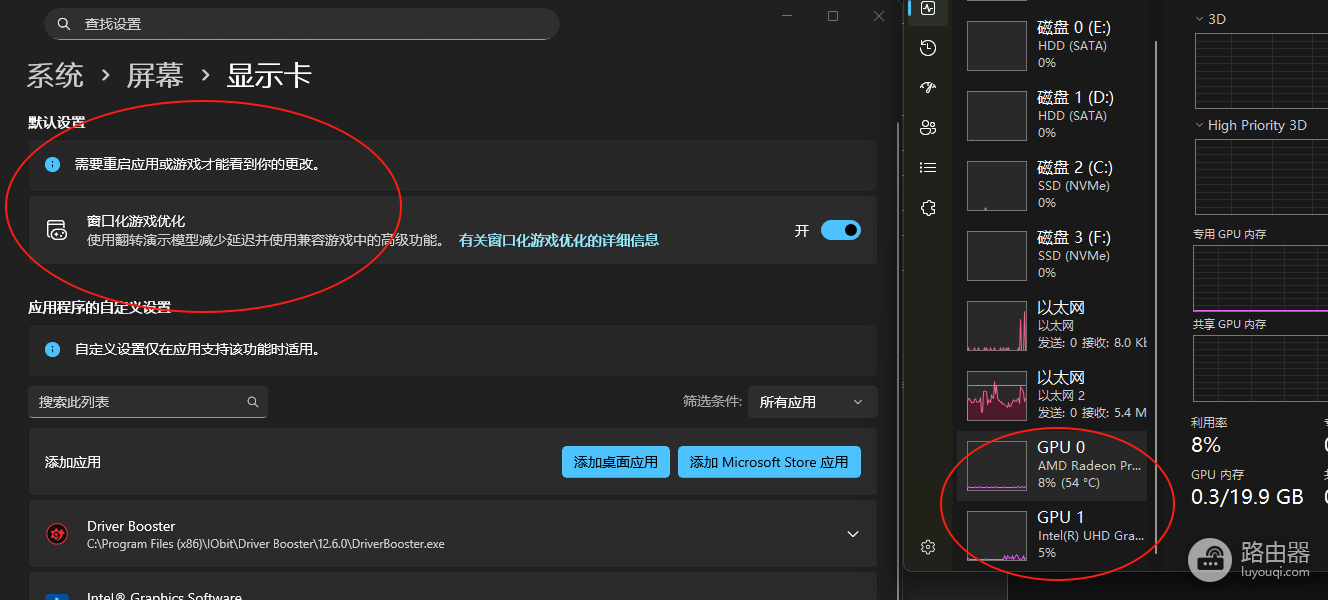Click the 以太网 2 activity graph thumbnail
Image resolution: width=1328 pixels, height=600 pixels.
pos(997,396)
